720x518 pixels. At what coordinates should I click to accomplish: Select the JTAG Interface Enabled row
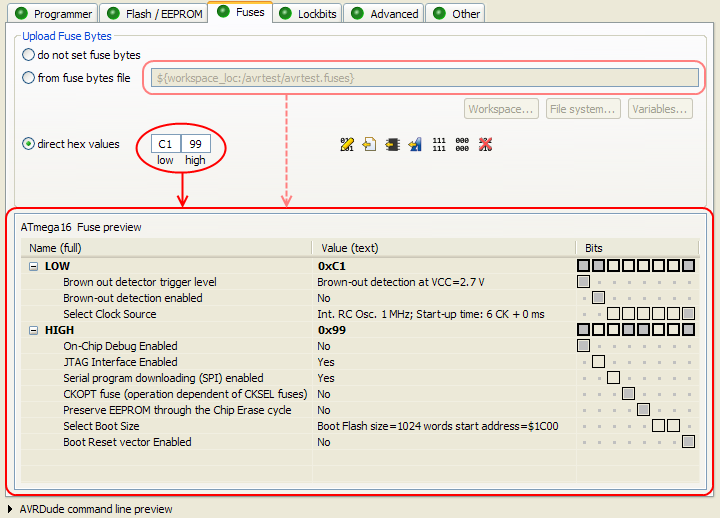(x=120, y=362)
